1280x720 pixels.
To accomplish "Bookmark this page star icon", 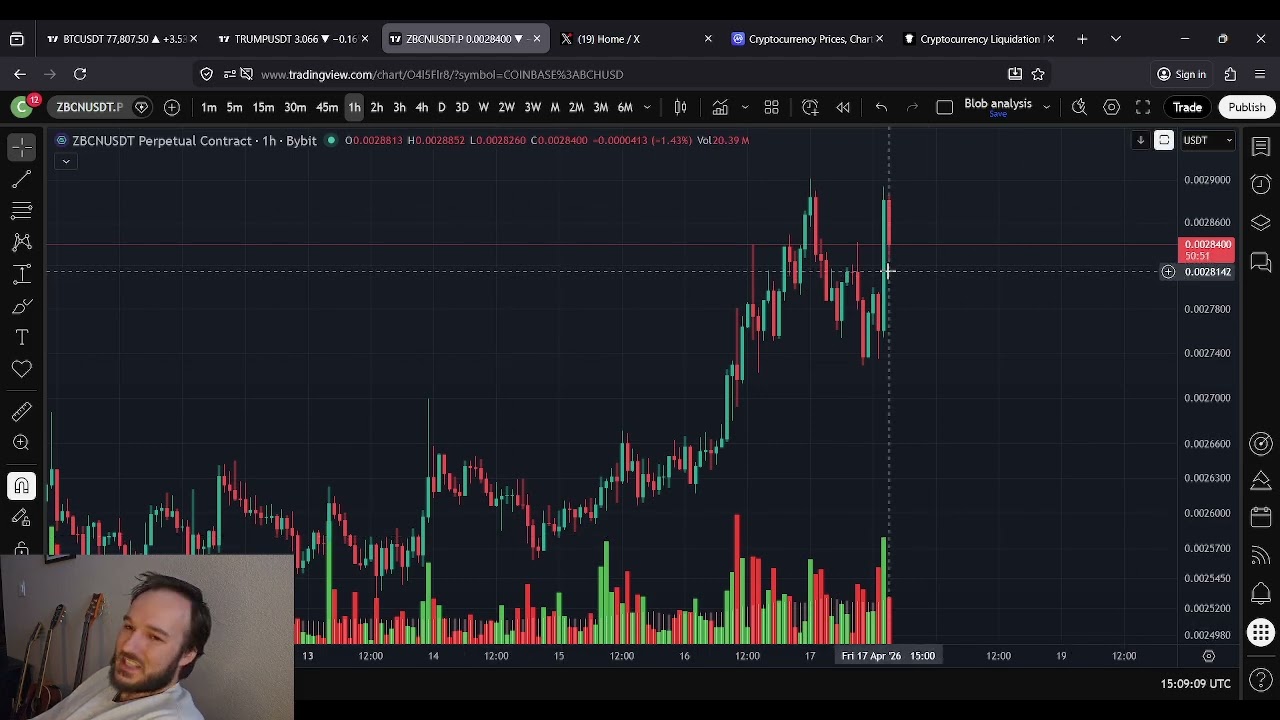I will click(x=1038, y=74).
